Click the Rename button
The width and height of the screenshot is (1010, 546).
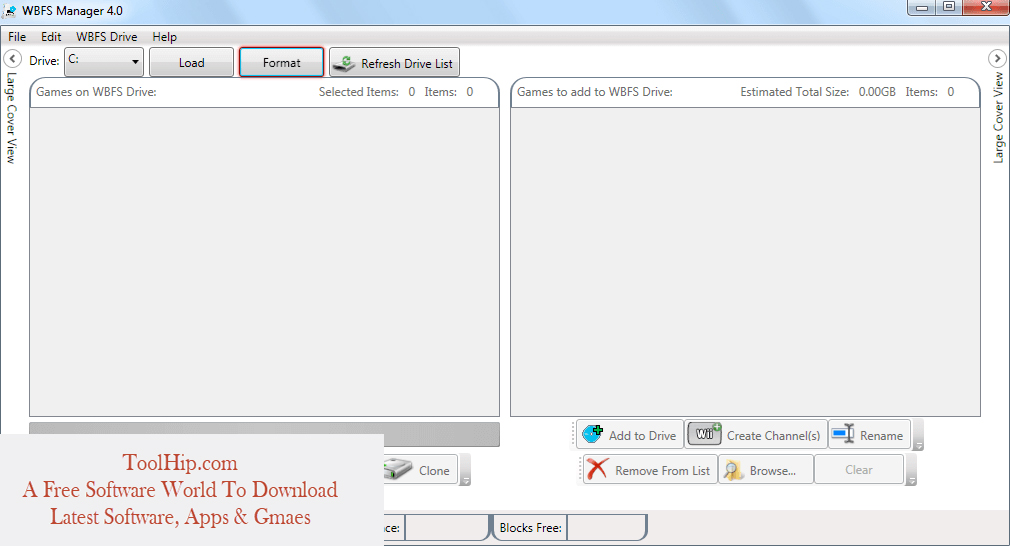870,435
